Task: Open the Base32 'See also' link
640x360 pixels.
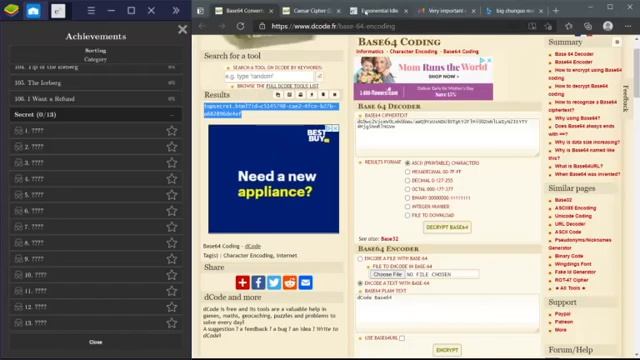Action: click(x=389, y=239)
